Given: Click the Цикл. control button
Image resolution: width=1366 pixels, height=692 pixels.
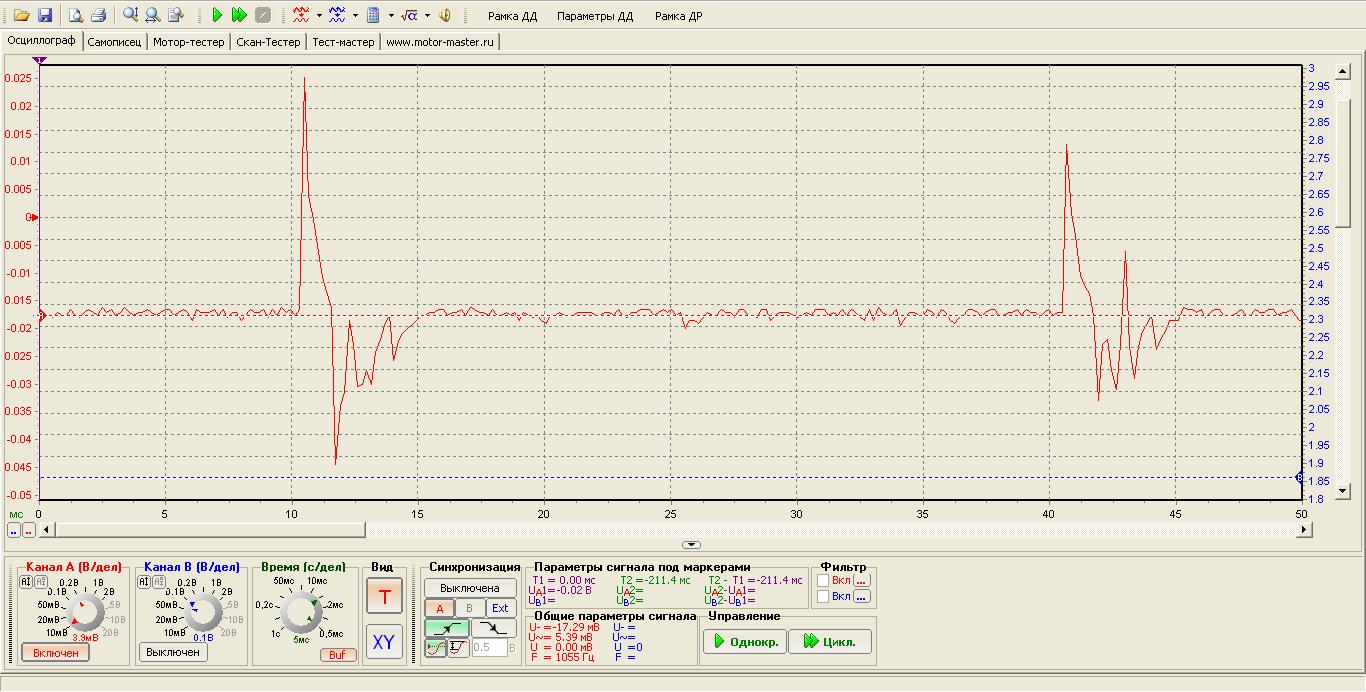Looking at the screenshot, I should click(x=830, y=642).
